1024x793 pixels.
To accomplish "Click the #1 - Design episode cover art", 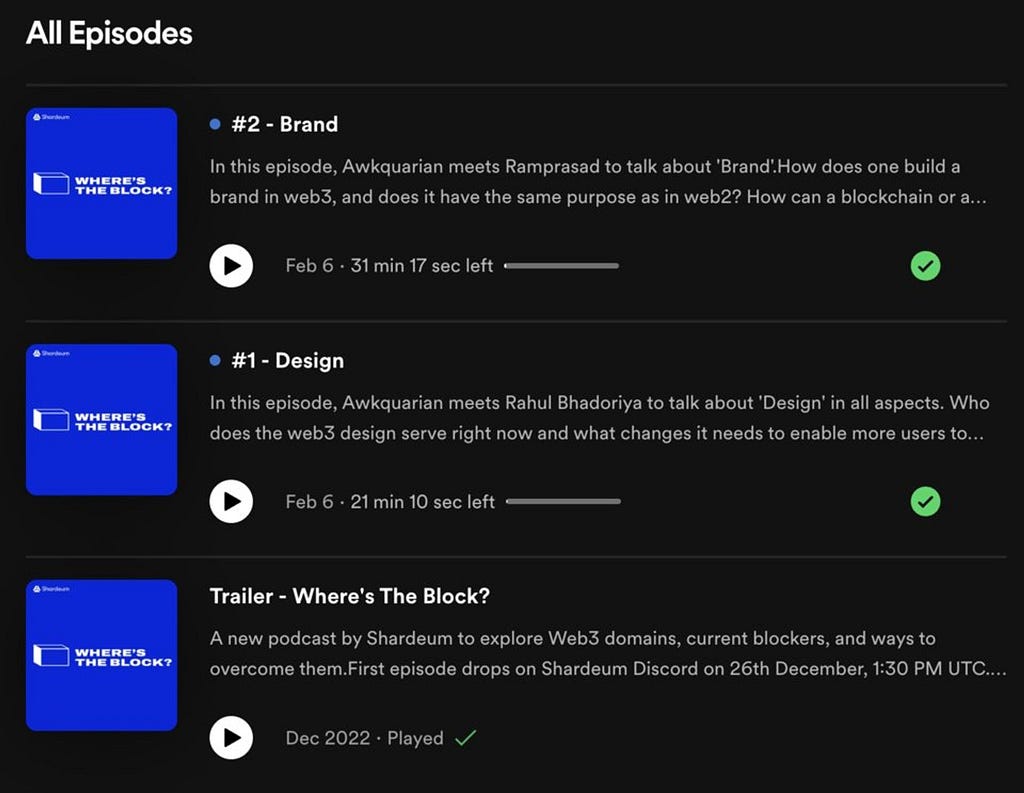I will [x=101, y=419].
